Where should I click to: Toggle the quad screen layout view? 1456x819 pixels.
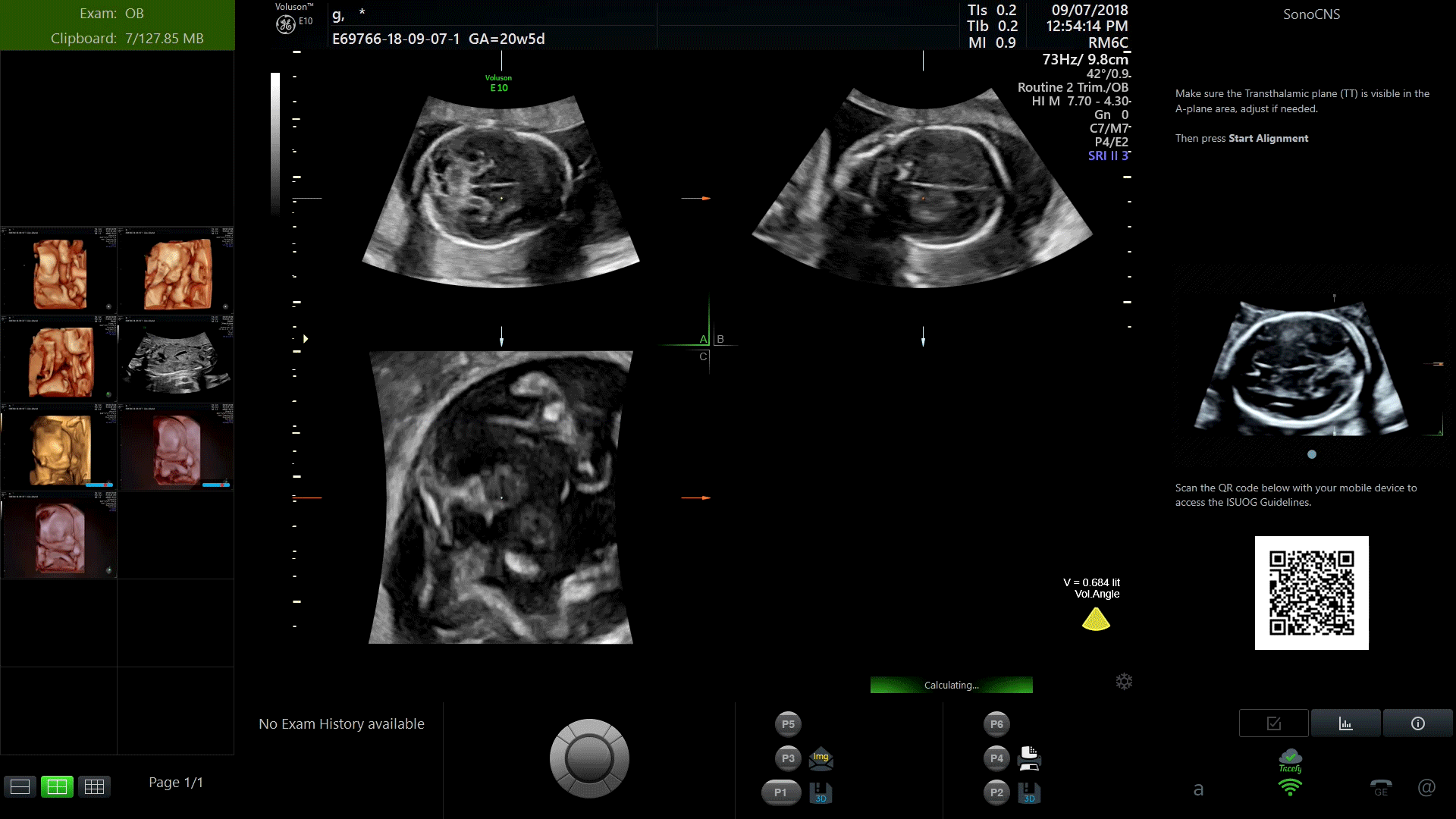coord(57,786)
